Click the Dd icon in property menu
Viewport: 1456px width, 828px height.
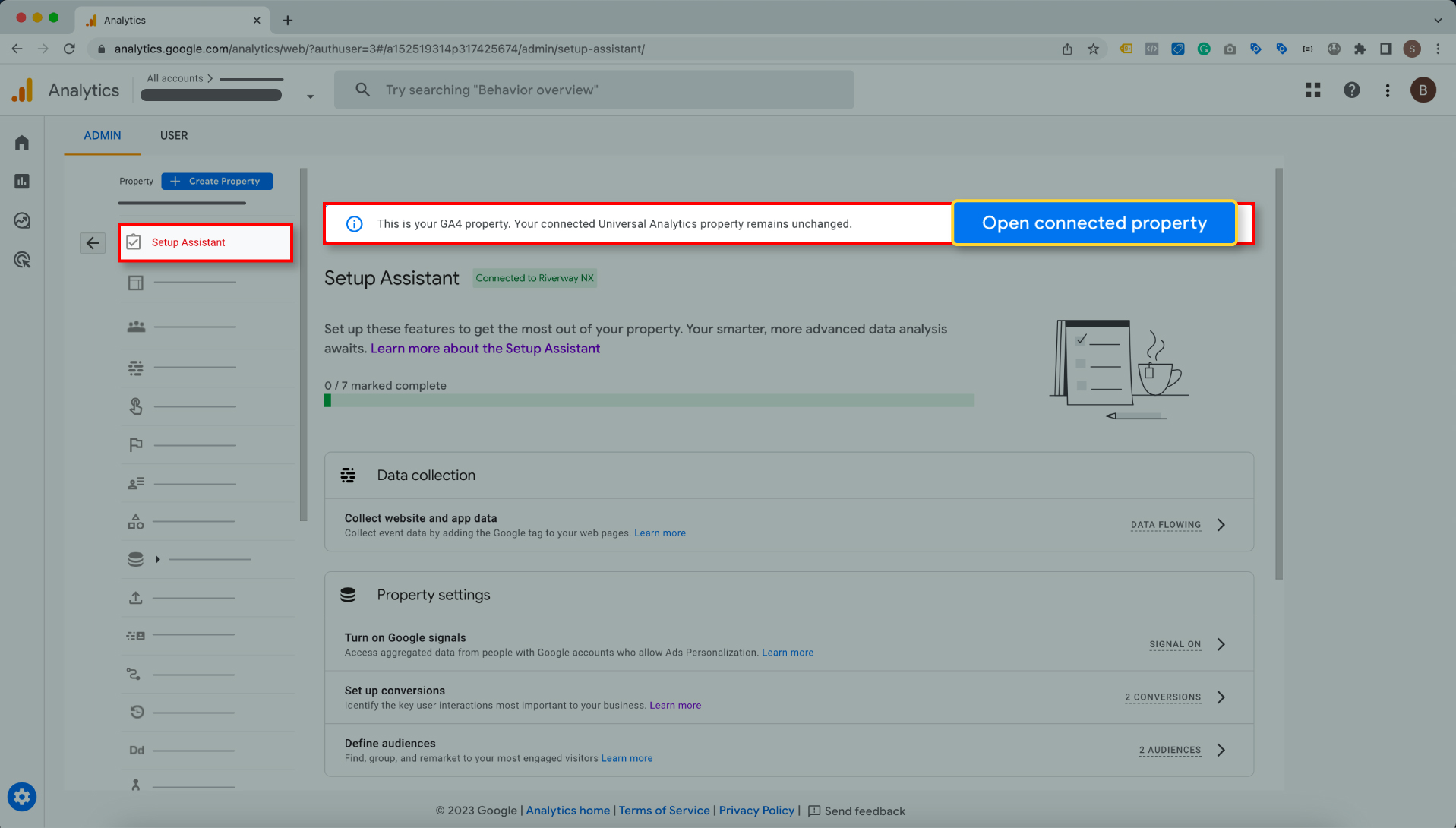point(137,750)
